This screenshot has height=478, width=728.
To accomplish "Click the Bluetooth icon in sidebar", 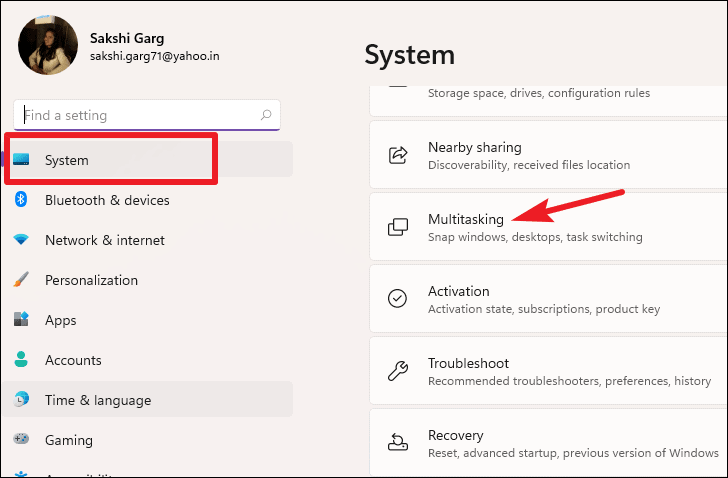I will coord(21,200).
